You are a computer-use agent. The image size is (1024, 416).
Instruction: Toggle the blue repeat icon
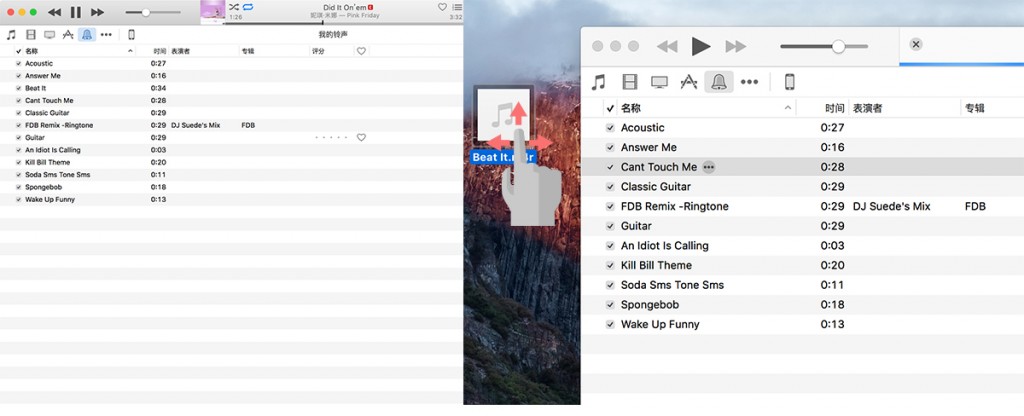click(x=248, y=7)
